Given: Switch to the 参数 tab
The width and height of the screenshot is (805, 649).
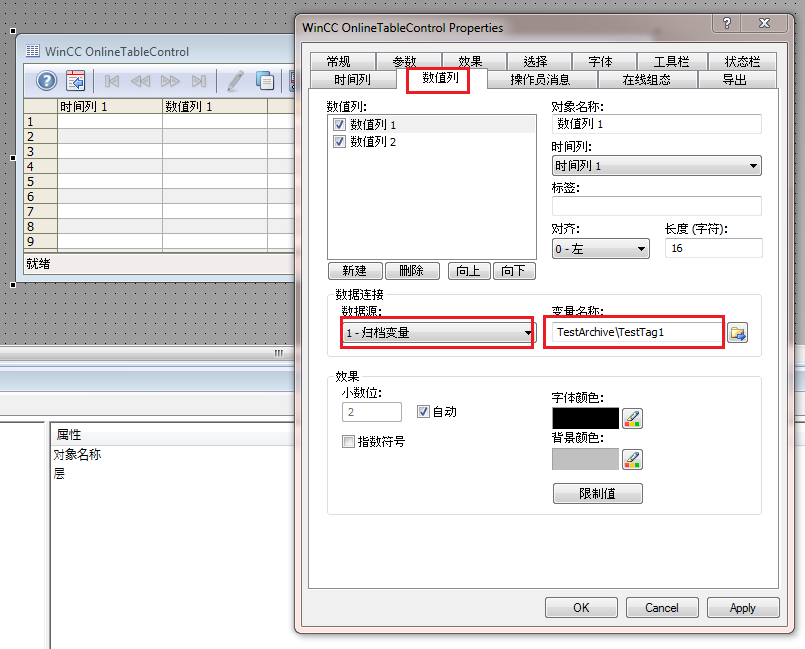Looking at the screenshot, I should pos(405,62).
